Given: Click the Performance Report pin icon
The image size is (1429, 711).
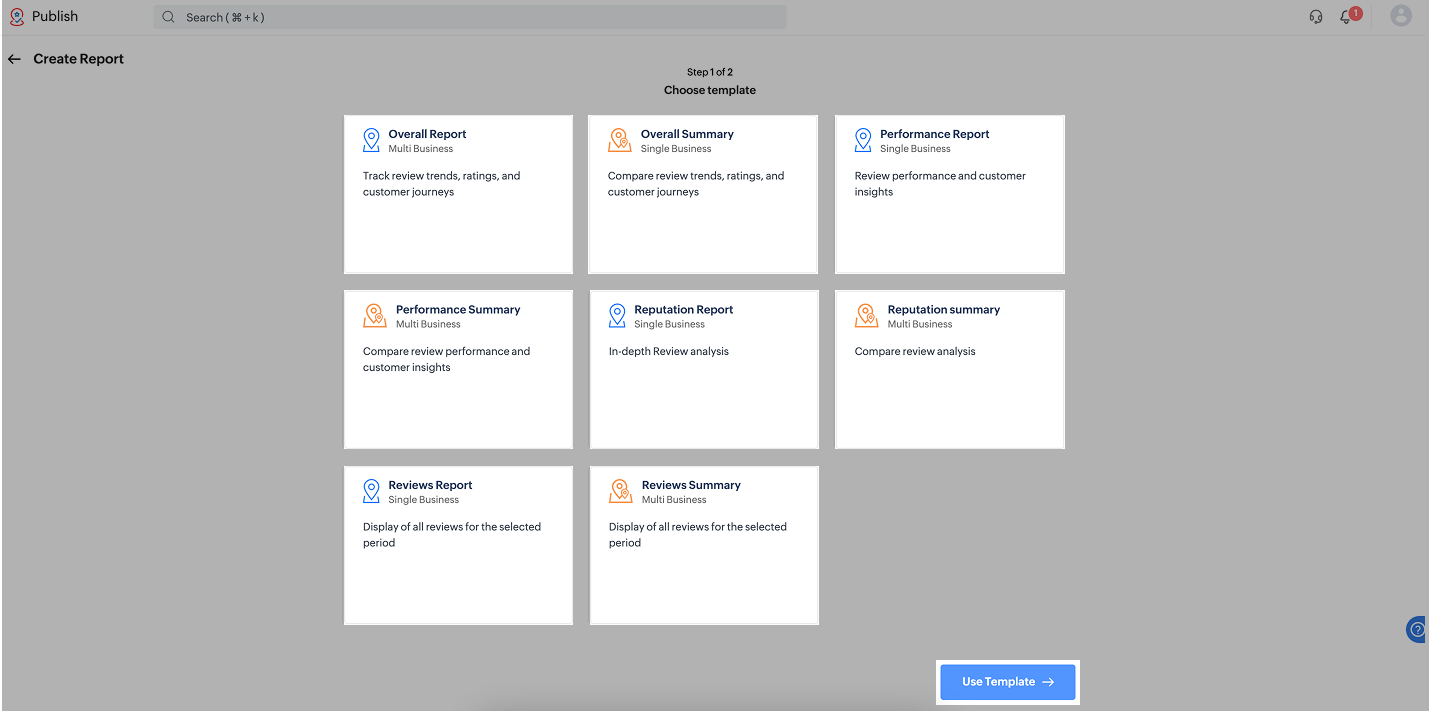Looking at the screenshot, I should click(863, 140).
